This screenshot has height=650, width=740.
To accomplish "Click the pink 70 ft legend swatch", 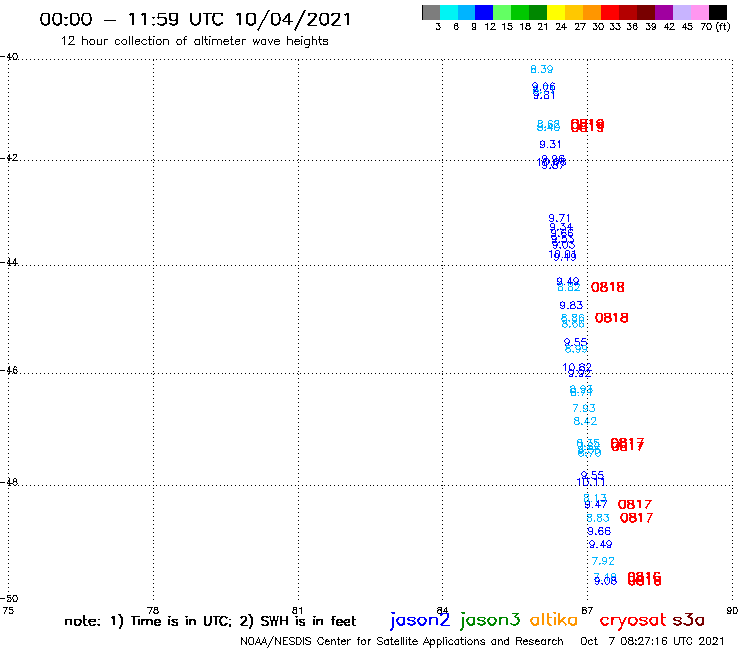I will pyautogui.click(x=699, y=12).
